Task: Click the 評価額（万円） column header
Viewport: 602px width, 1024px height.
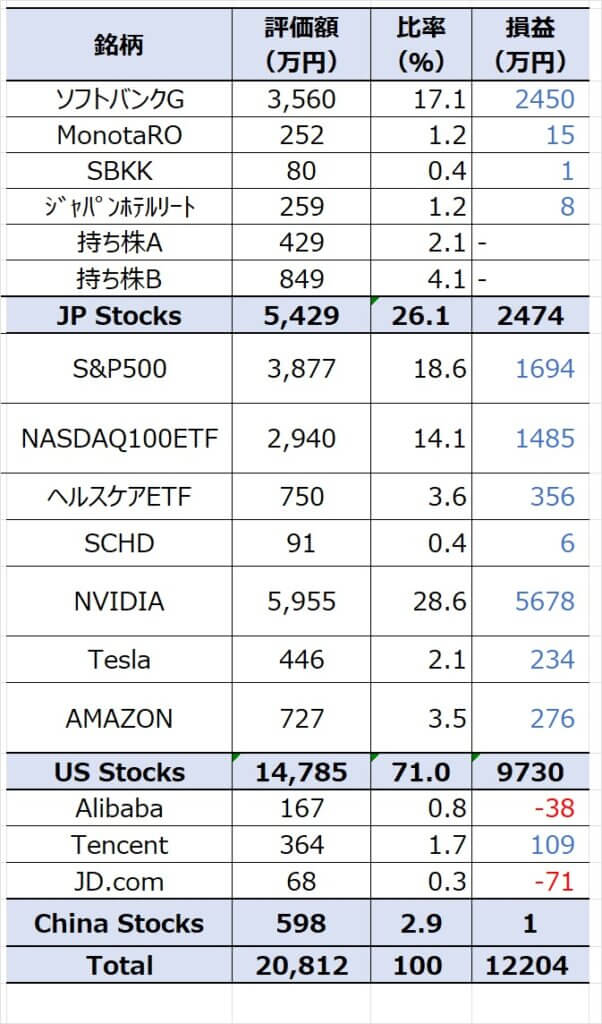Action: click(301, 45)
